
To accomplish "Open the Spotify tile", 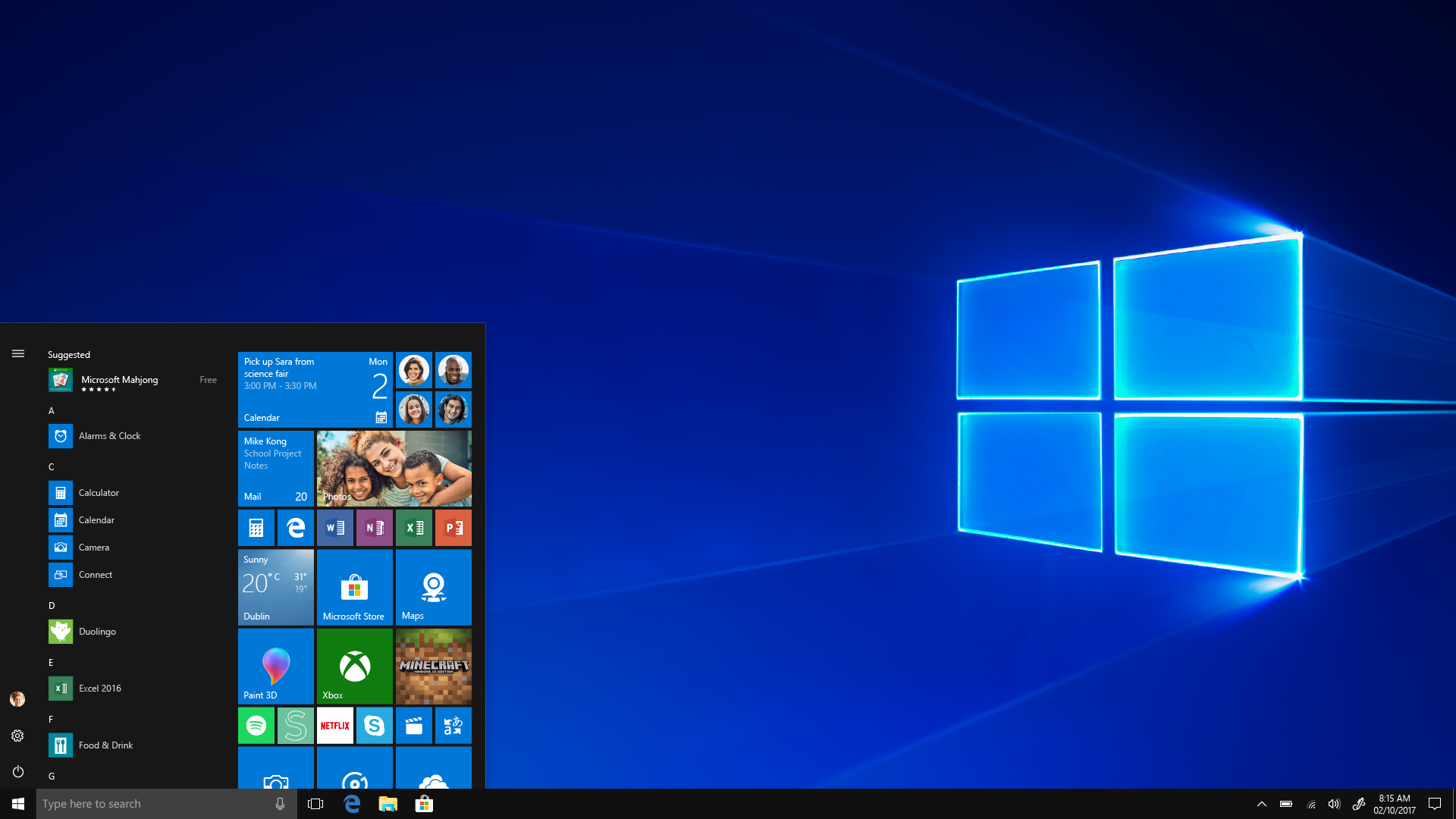I will click(x=256, y=725).
